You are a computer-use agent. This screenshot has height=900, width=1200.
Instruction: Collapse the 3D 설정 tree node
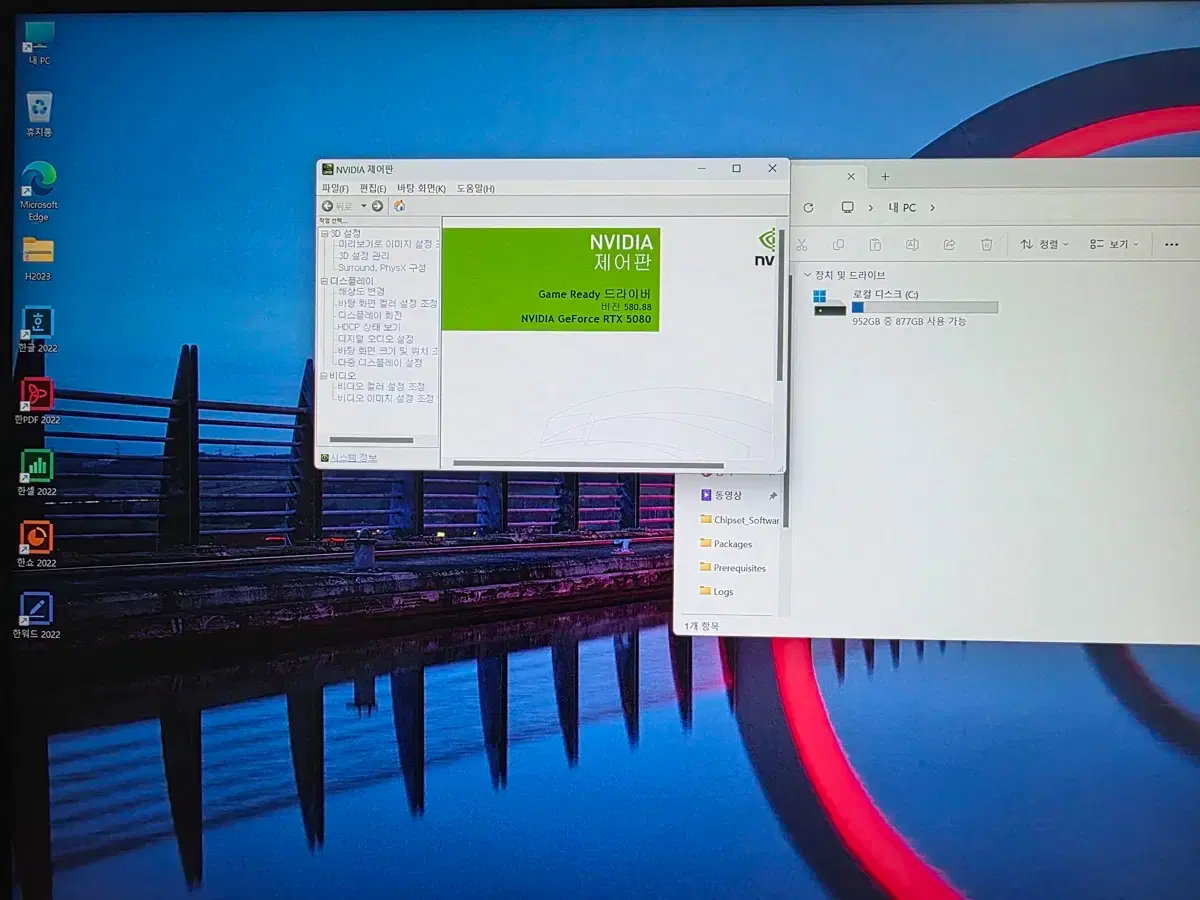324,233
